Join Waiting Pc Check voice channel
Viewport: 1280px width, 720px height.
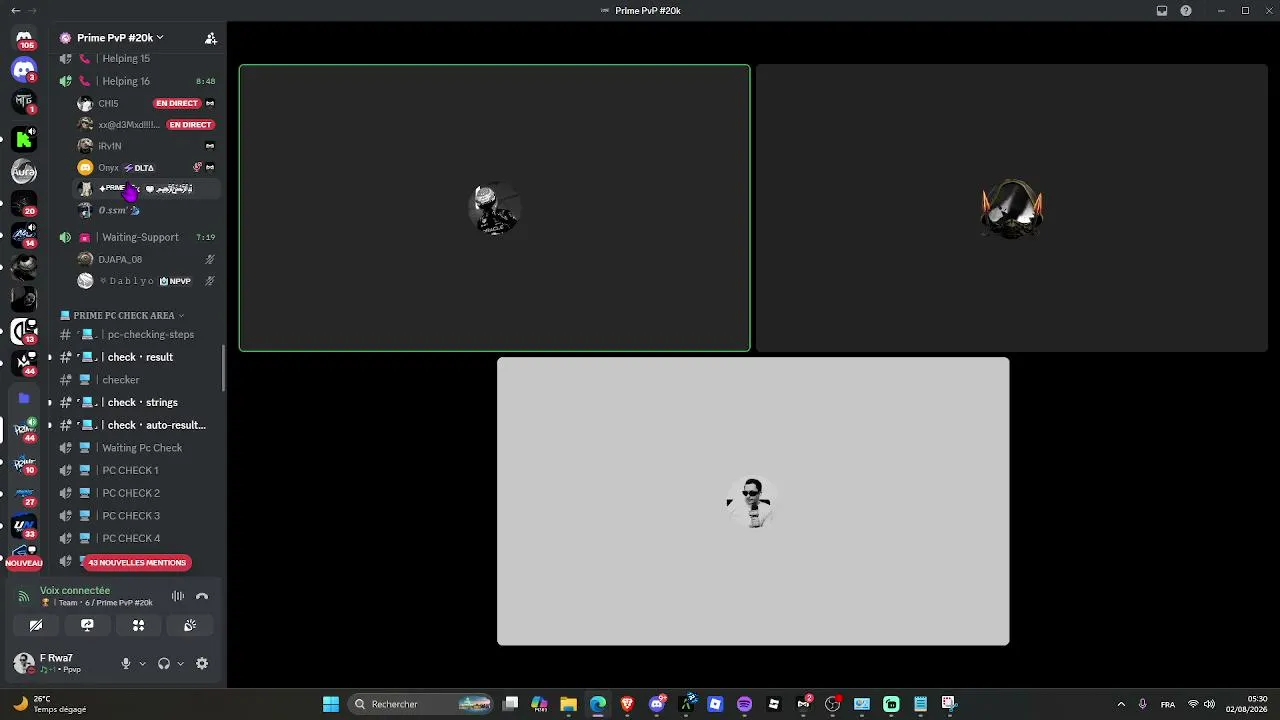(x=138, y=448)
